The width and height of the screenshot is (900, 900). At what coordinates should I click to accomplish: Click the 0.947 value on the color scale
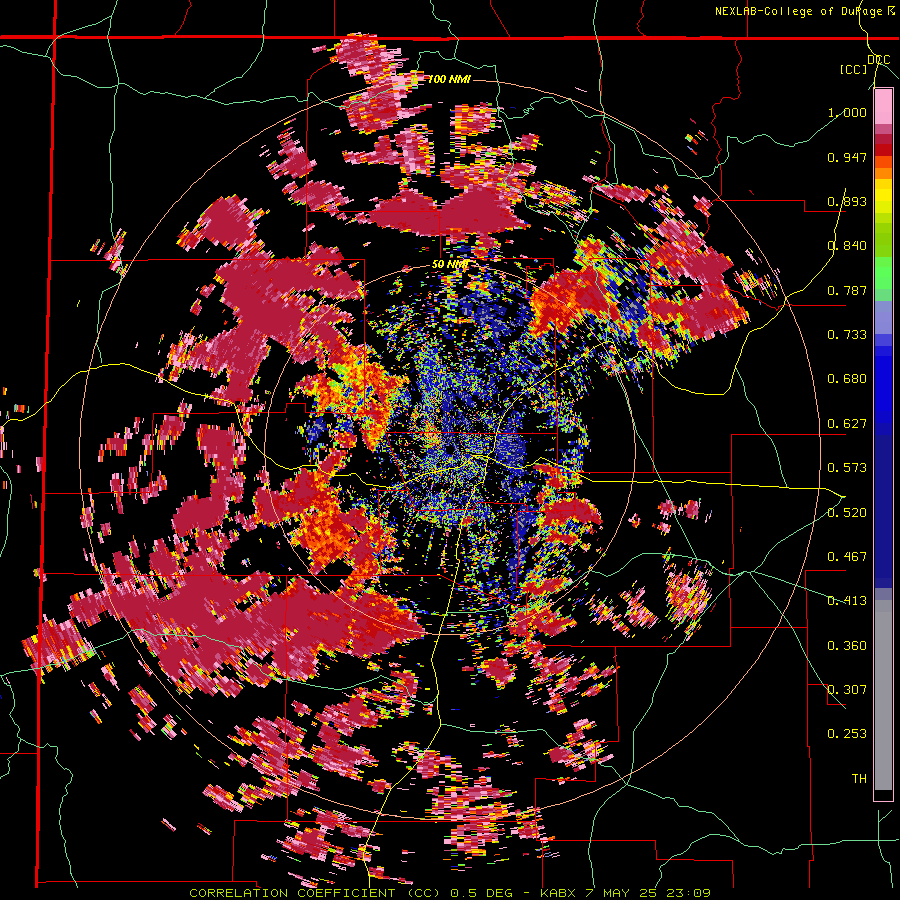point(847,157)
